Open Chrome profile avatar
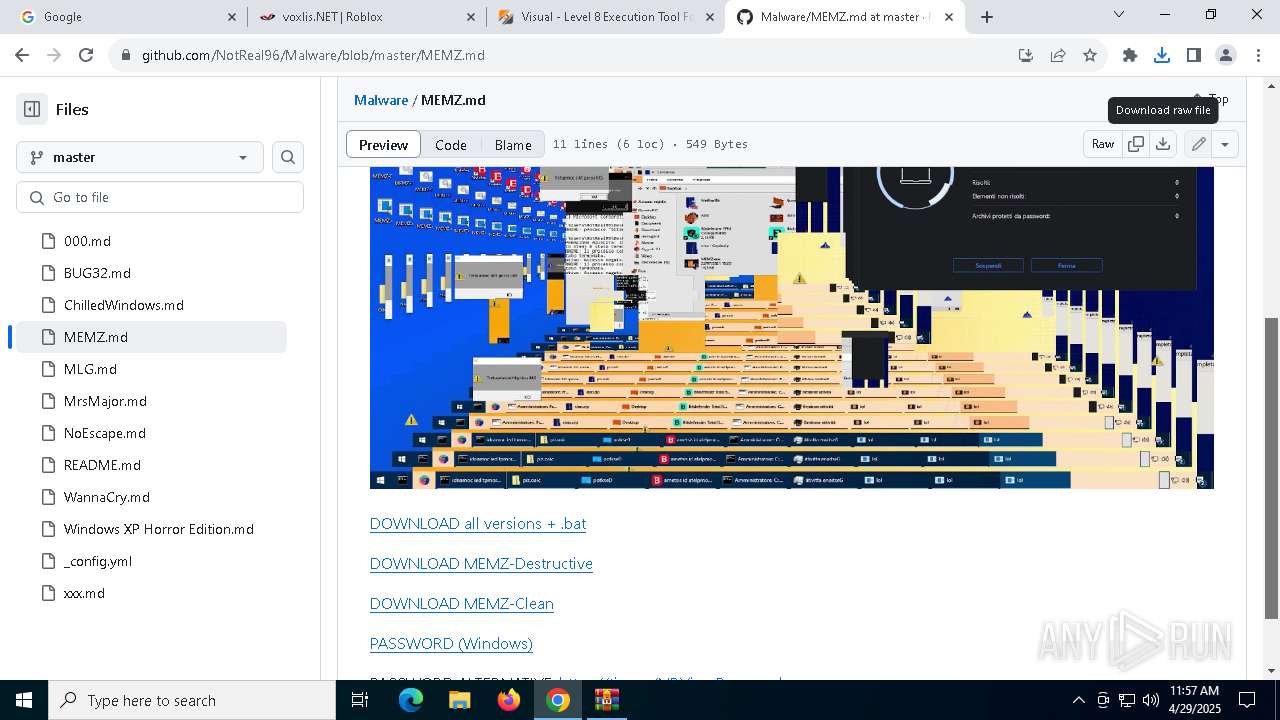Image resolution: width=1280 pixels, height=720 pixels. 1226,55
